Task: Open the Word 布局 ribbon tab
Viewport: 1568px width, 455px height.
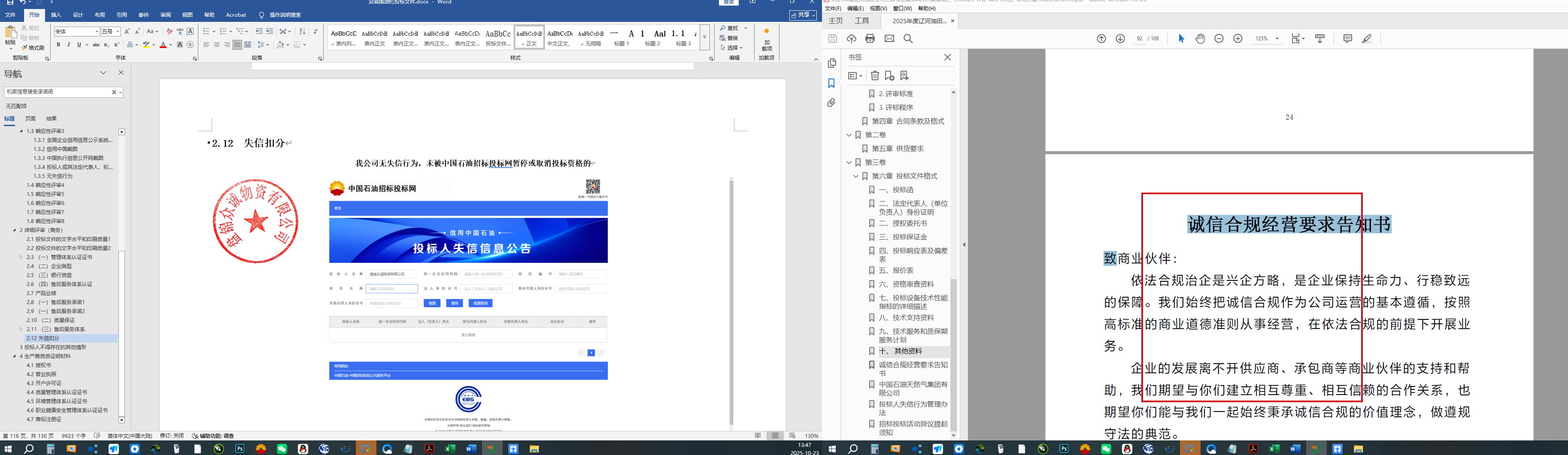Action: click(100, 15)
